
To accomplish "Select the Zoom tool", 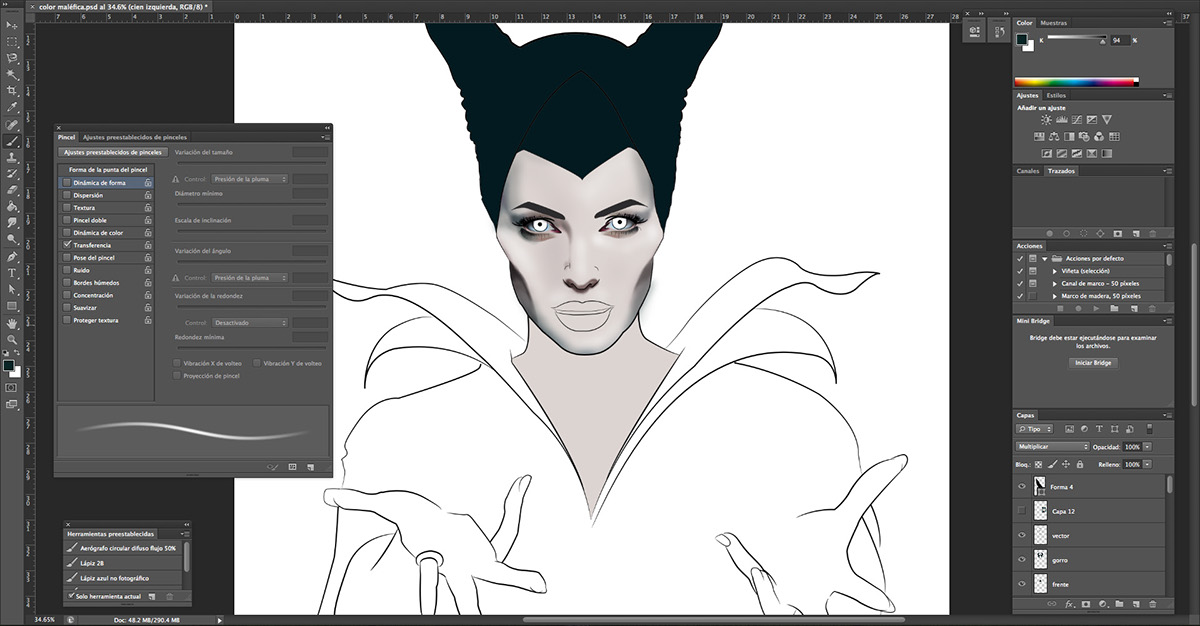I will click(x=12, y=341).
